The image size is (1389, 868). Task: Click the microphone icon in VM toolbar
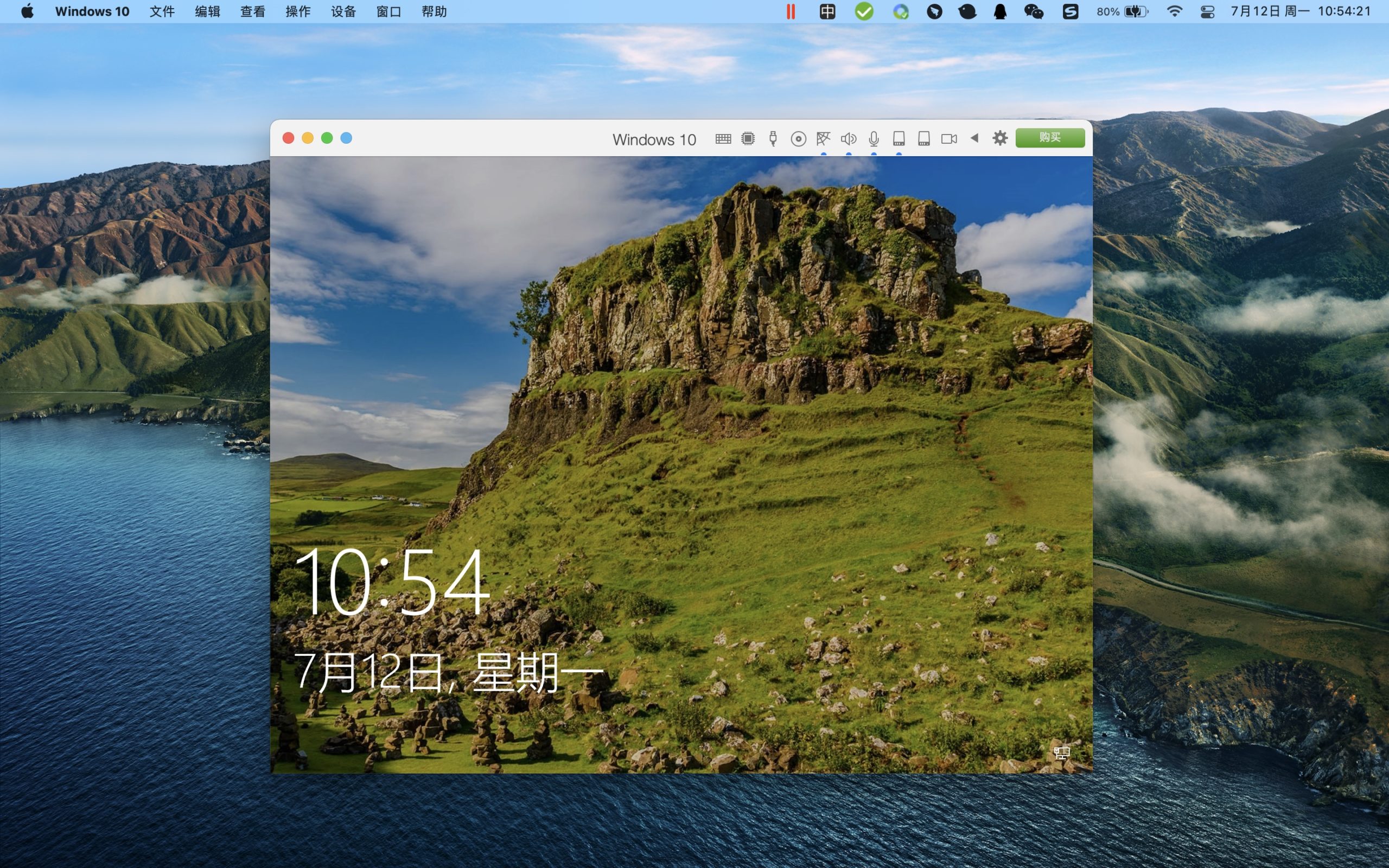point(874,138)
